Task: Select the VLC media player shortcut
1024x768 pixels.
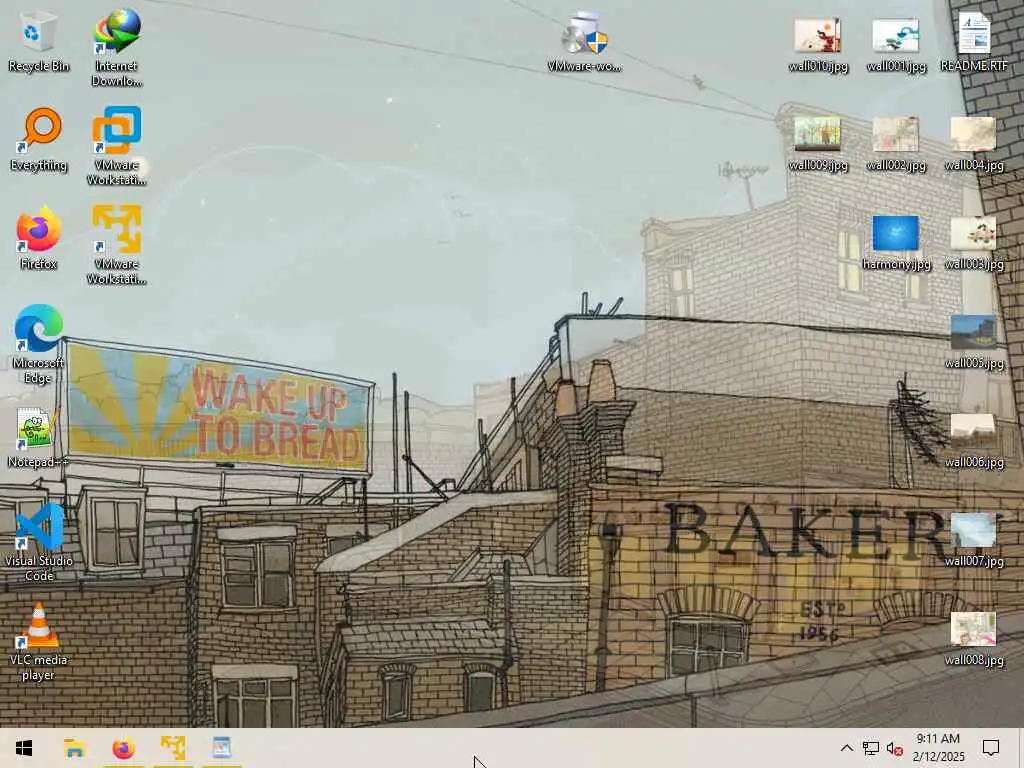Action: 39,642
